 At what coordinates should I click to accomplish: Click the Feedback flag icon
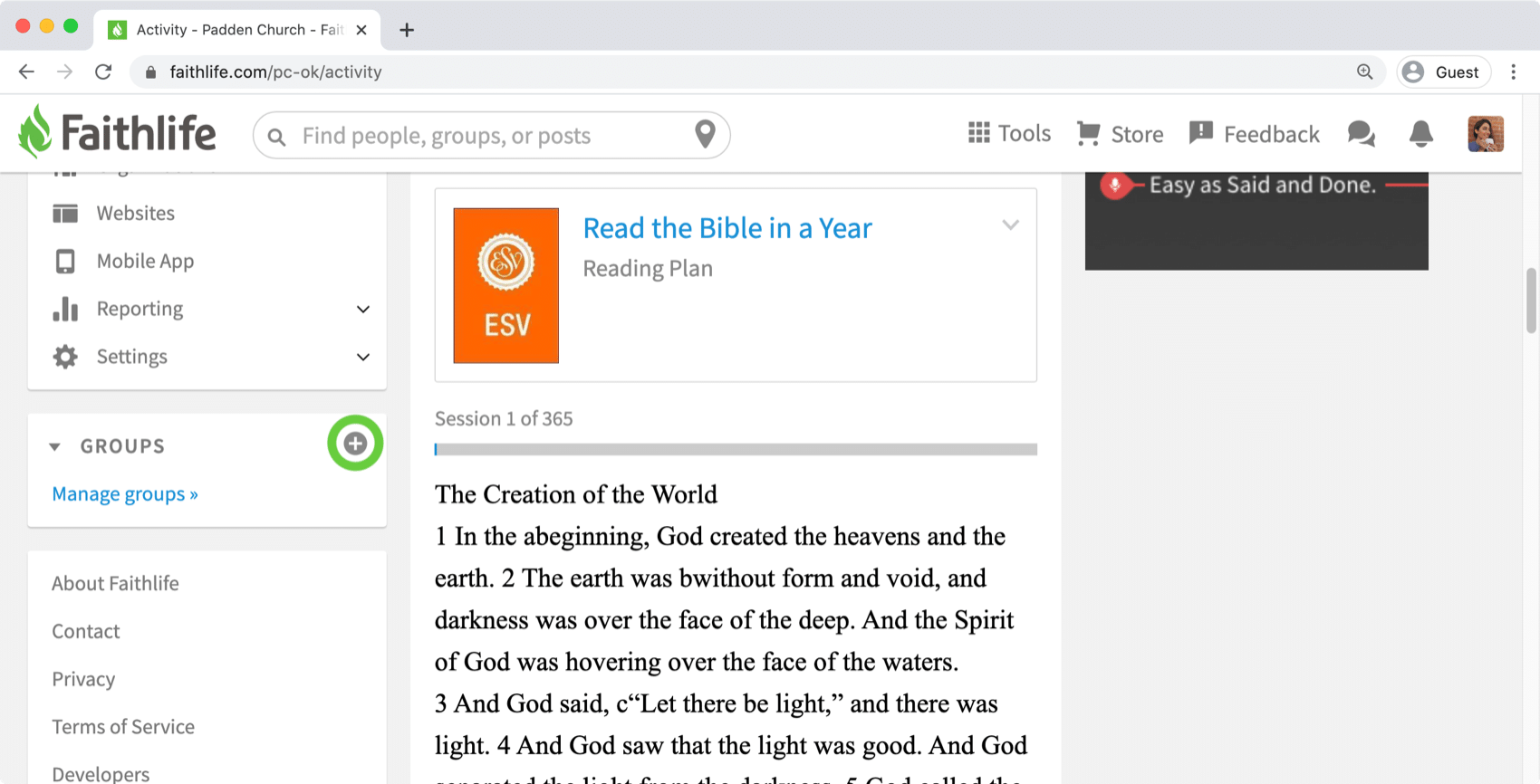click(1201, 133)
